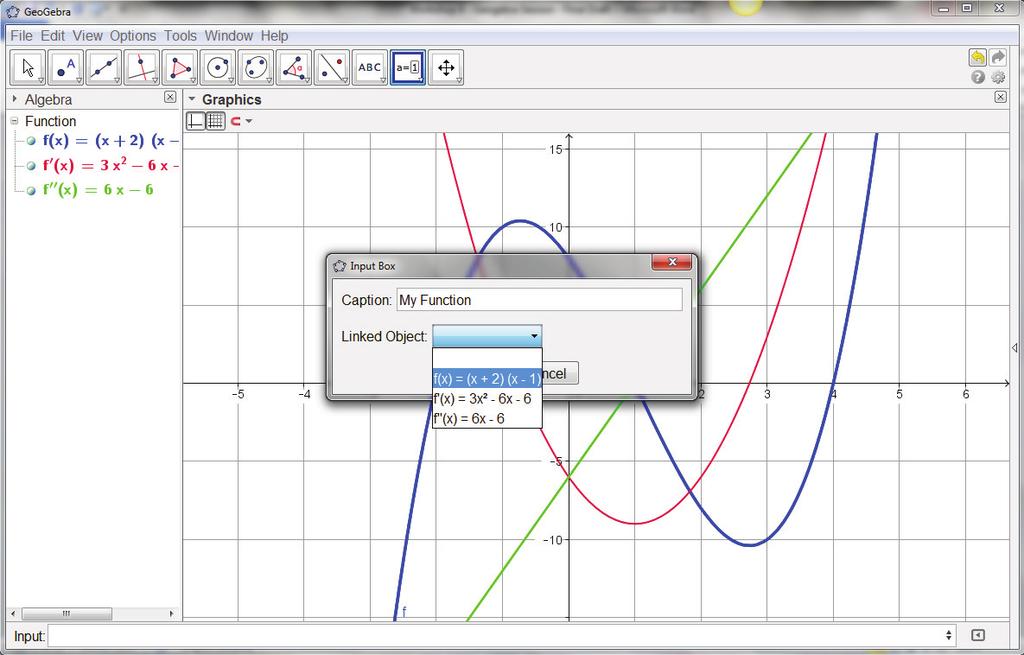
Task: Select f'(x) = 3x² - 6x row
Action: pos(110,166)
